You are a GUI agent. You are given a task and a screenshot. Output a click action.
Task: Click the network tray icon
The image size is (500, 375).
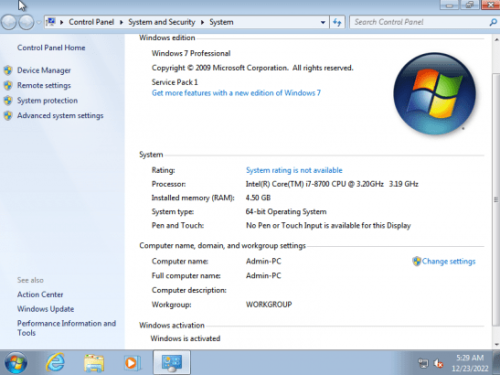pos(423,363)
